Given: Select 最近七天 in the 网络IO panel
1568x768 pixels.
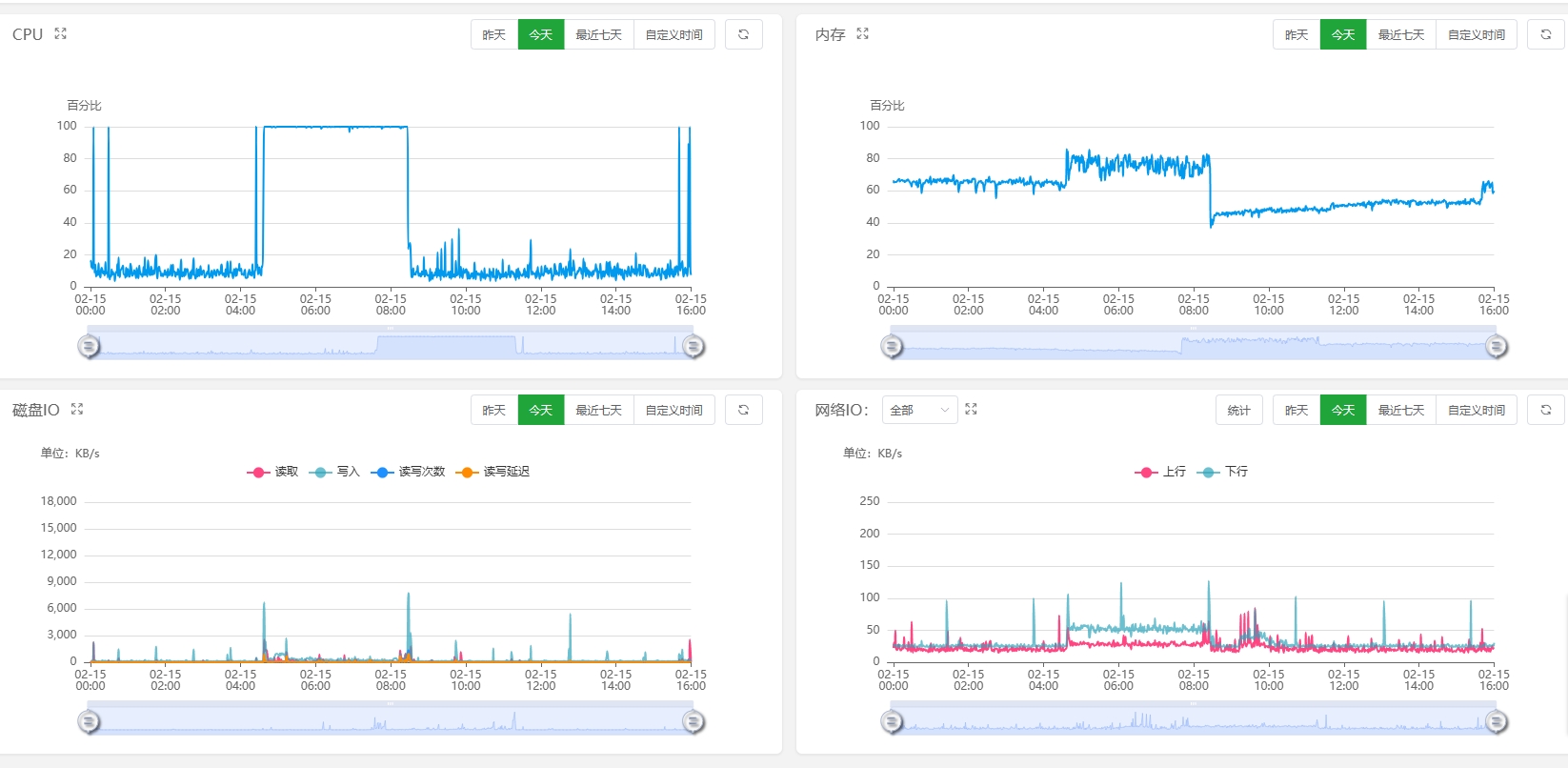Looking at the screenshot, I should (1401, 410).
